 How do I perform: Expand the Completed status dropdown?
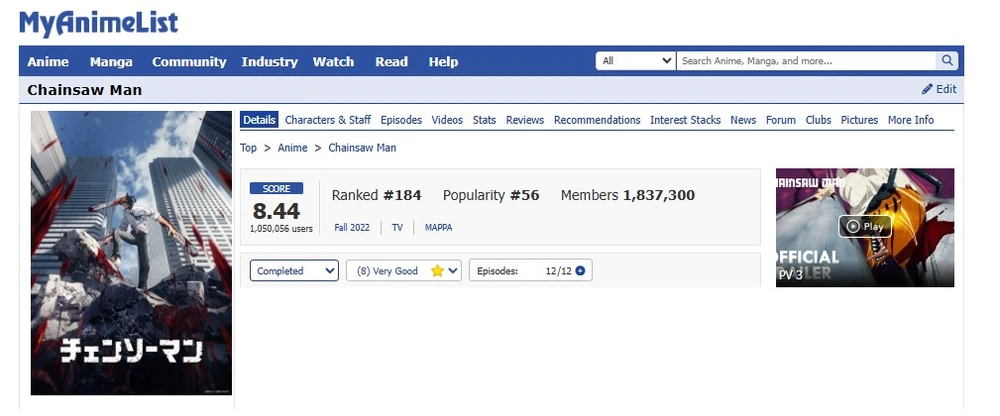coord(294,271)
